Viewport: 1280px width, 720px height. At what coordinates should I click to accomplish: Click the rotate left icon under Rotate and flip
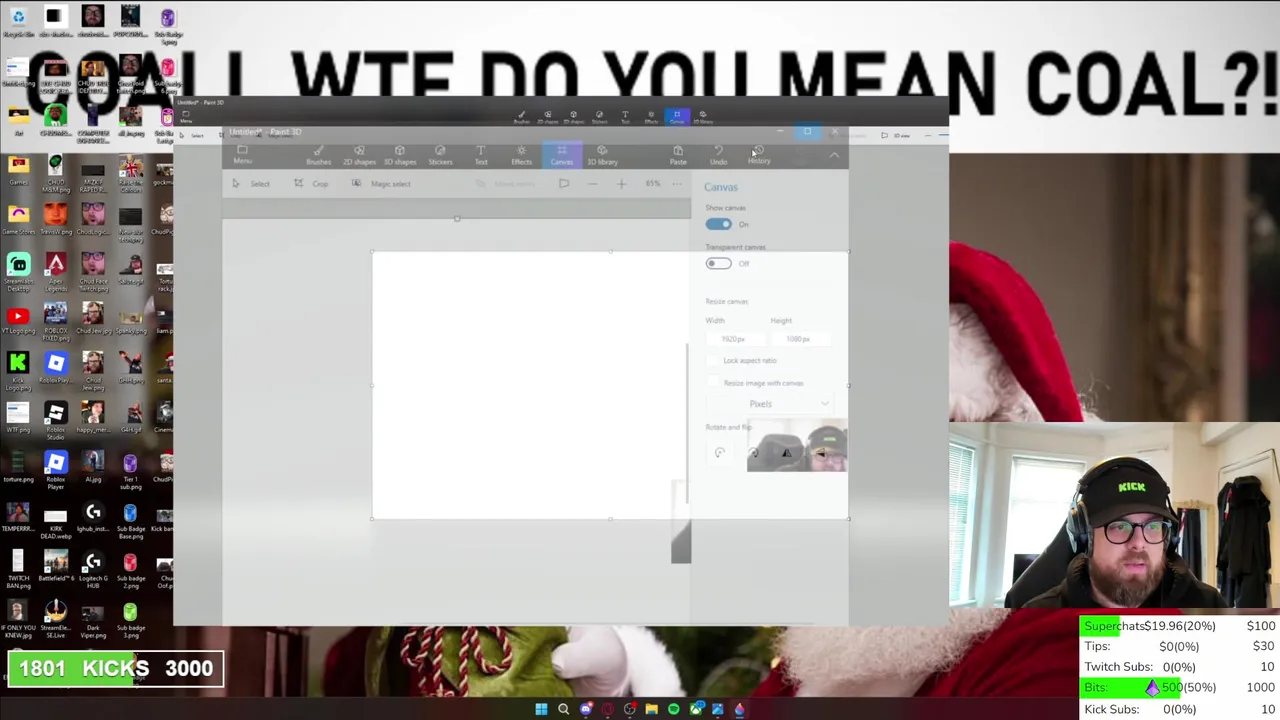point(719,453)
